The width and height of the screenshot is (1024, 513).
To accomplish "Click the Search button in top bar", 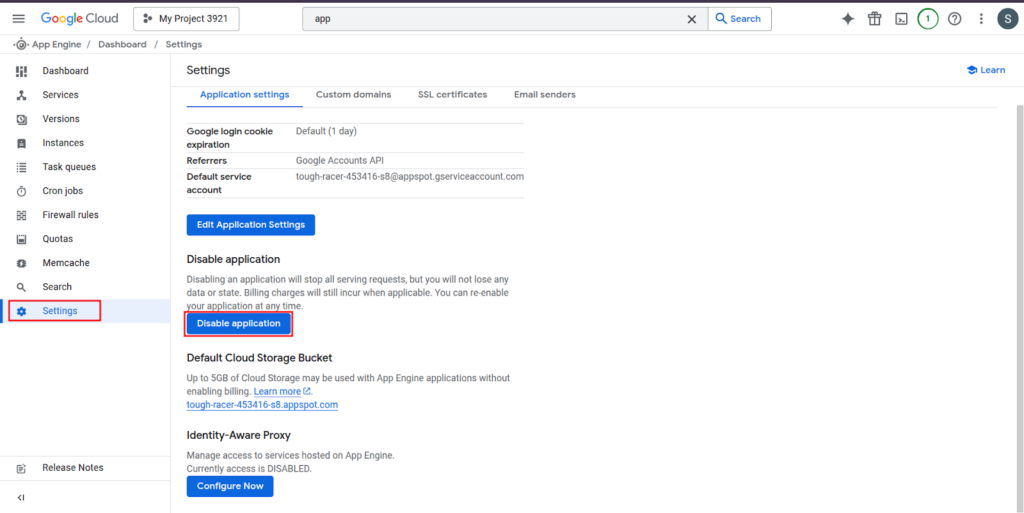I will 739,19.
